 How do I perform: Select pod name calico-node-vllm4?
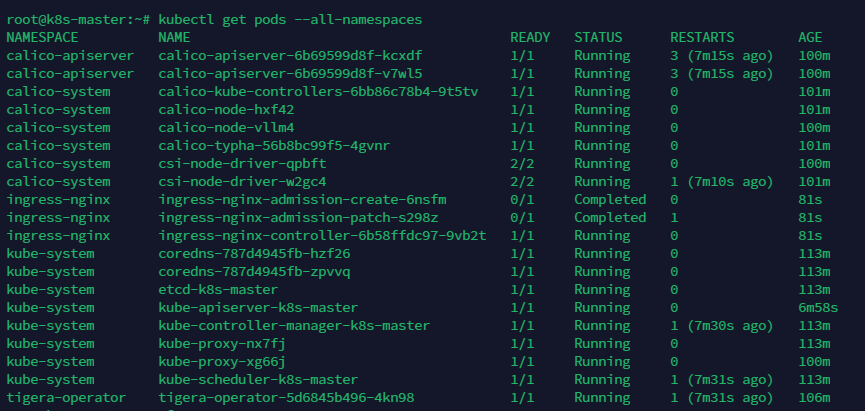226,127
